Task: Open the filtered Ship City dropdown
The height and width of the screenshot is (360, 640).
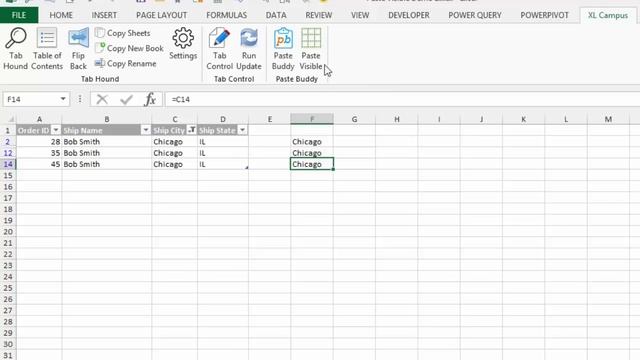Action: click(191, 130)
